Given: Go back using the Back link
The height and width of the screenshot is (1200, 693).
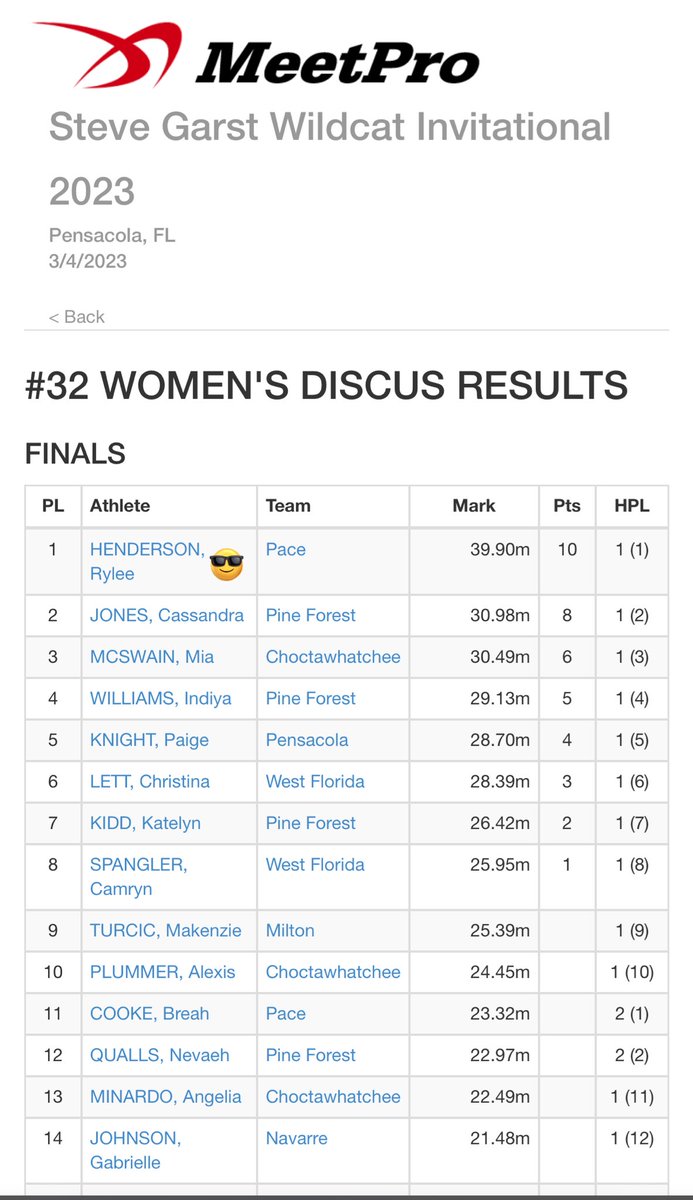Looking at the screenshot, I should click(77, 317).
